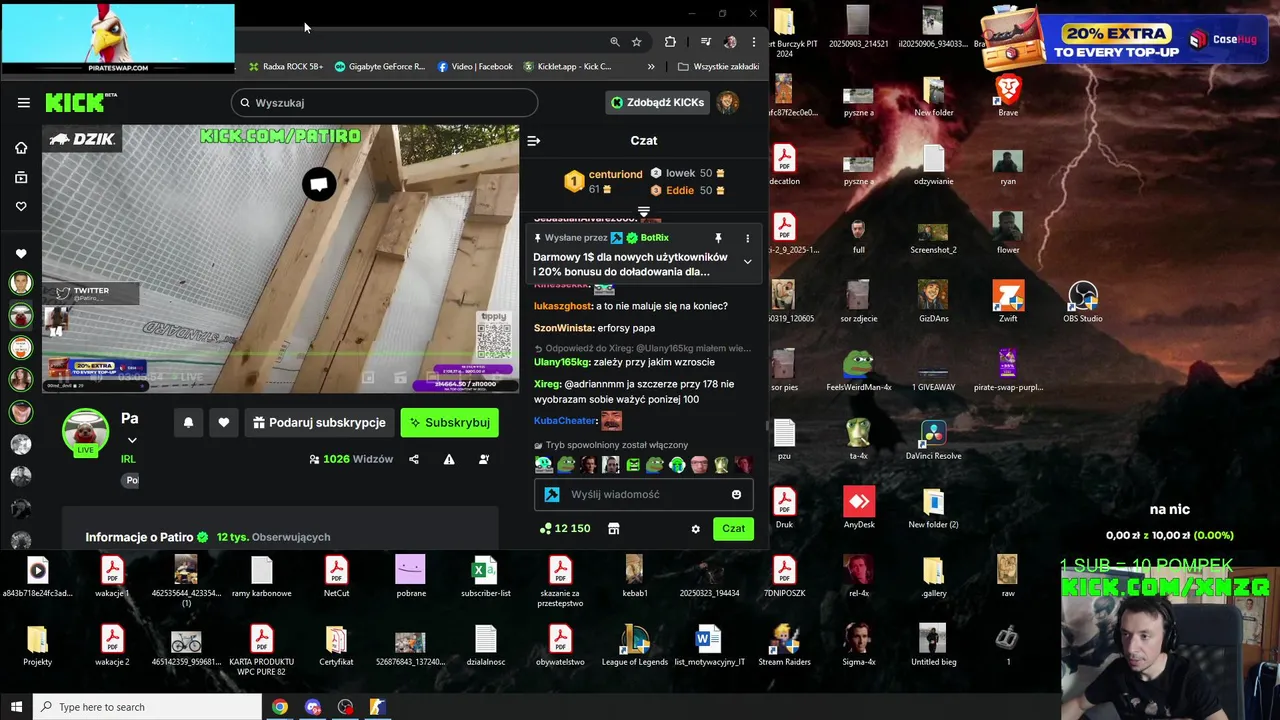Viewport: 1280px width, 720px height.
Task: Open the media control icon in Chrome toolbar
Action: [706, 42]
